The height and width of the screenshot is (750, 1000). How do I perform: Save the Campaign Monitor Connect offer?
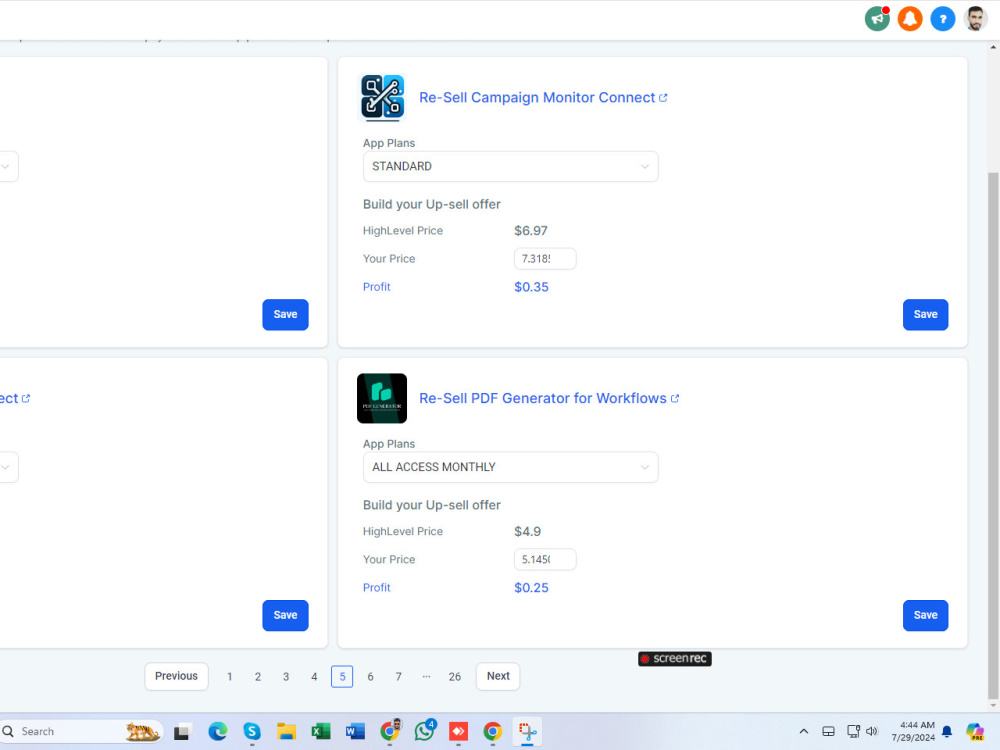pyautogui.click(x=925, y=314)
